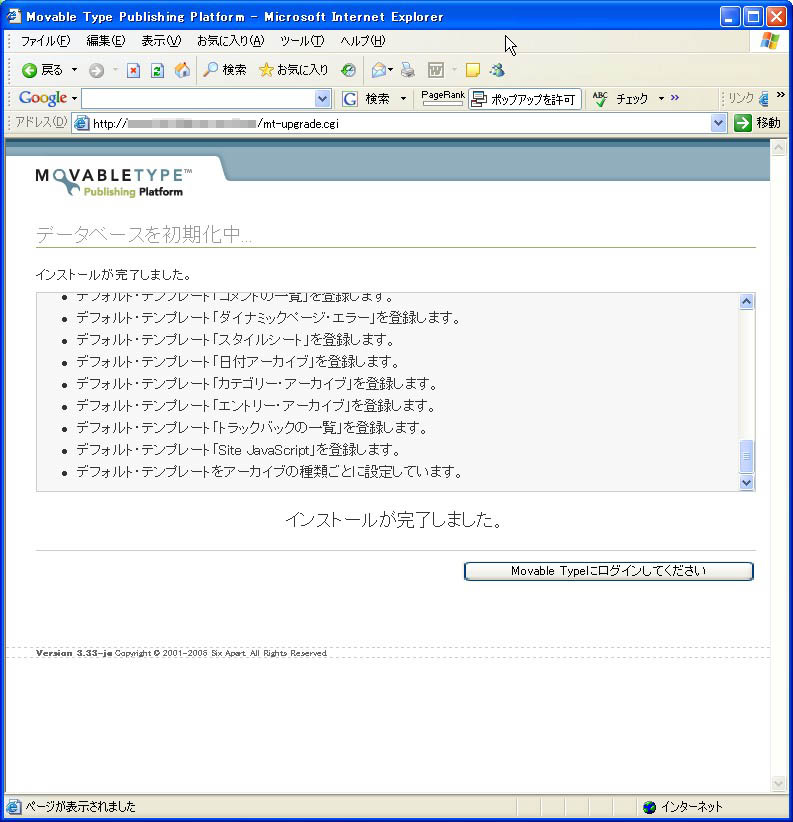This screenshot has height=822, width=793.
Task: Click the 移動 label
Action: tap(768, 123)
